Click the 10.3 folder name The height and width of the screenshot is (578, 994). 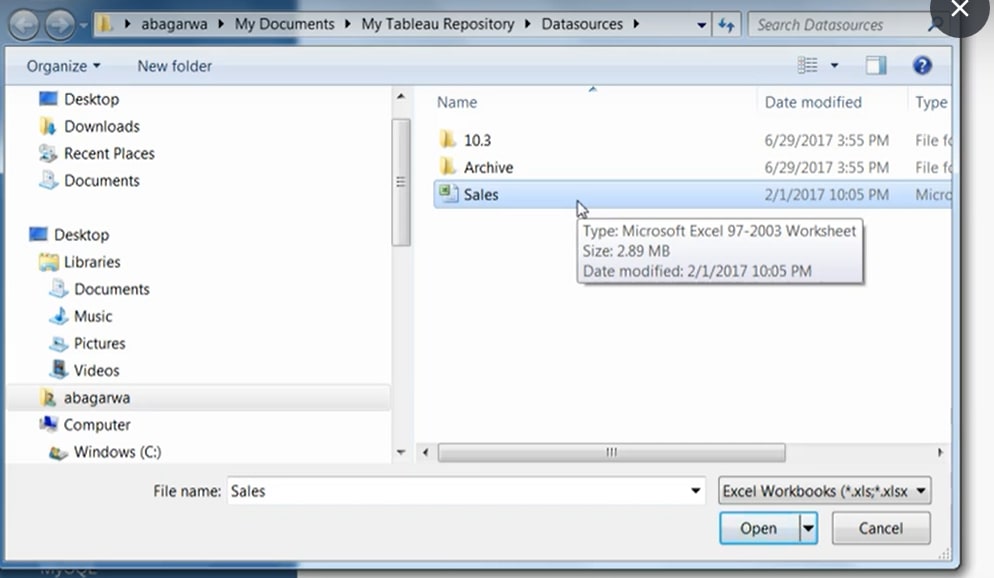477,140
